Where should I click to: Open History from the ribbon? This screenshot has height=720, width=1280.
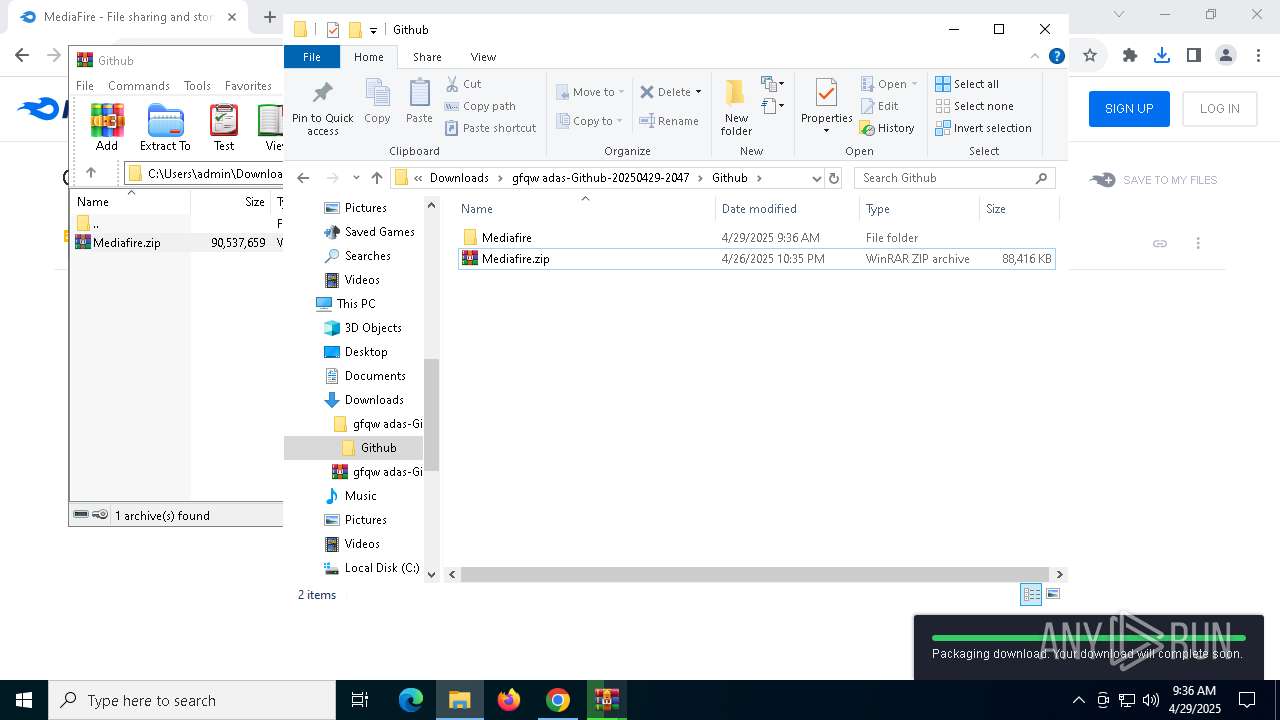[x=887, y=128]
